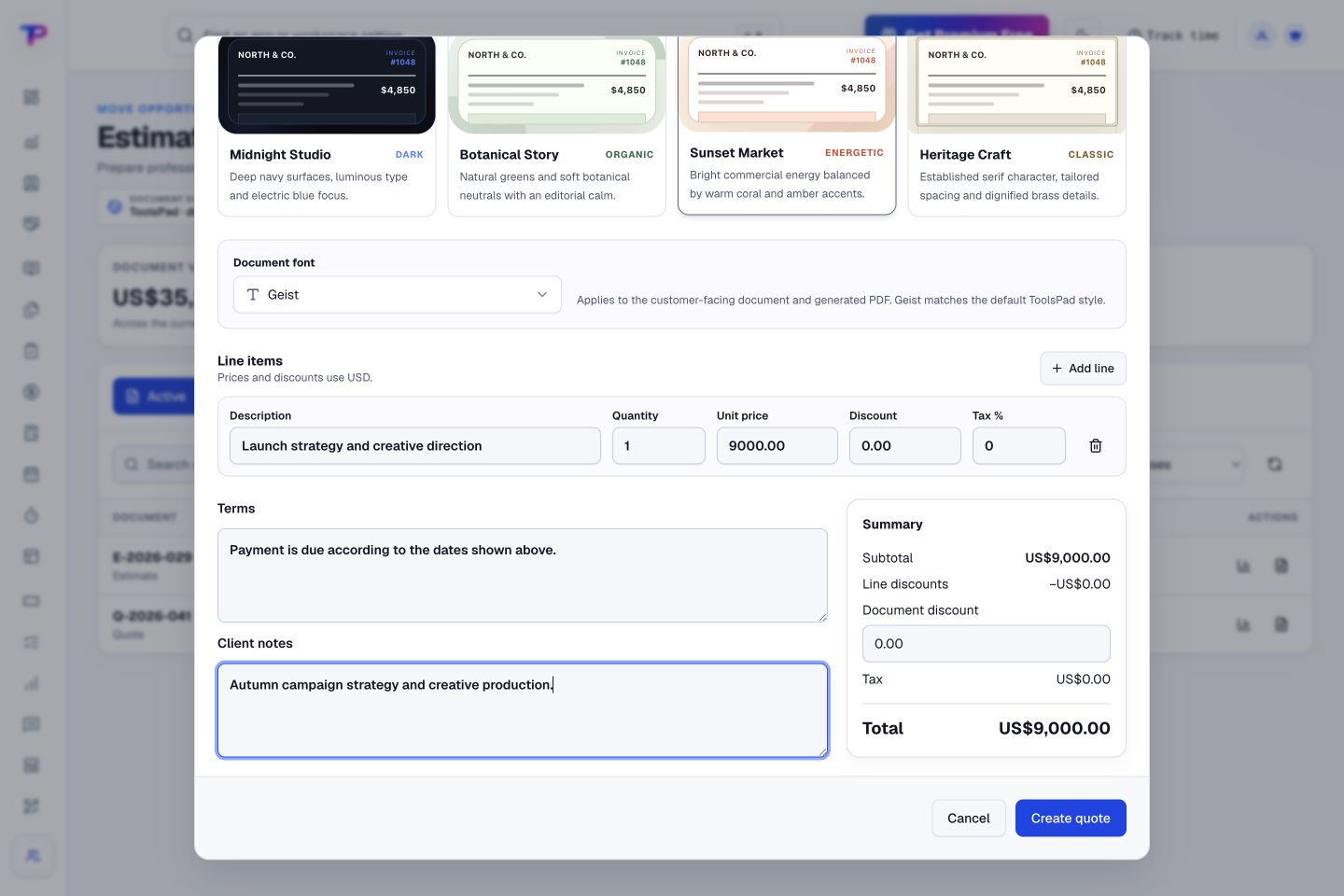Click Cancel to discard the quote

pyautogui.click(x=968, y=819)
